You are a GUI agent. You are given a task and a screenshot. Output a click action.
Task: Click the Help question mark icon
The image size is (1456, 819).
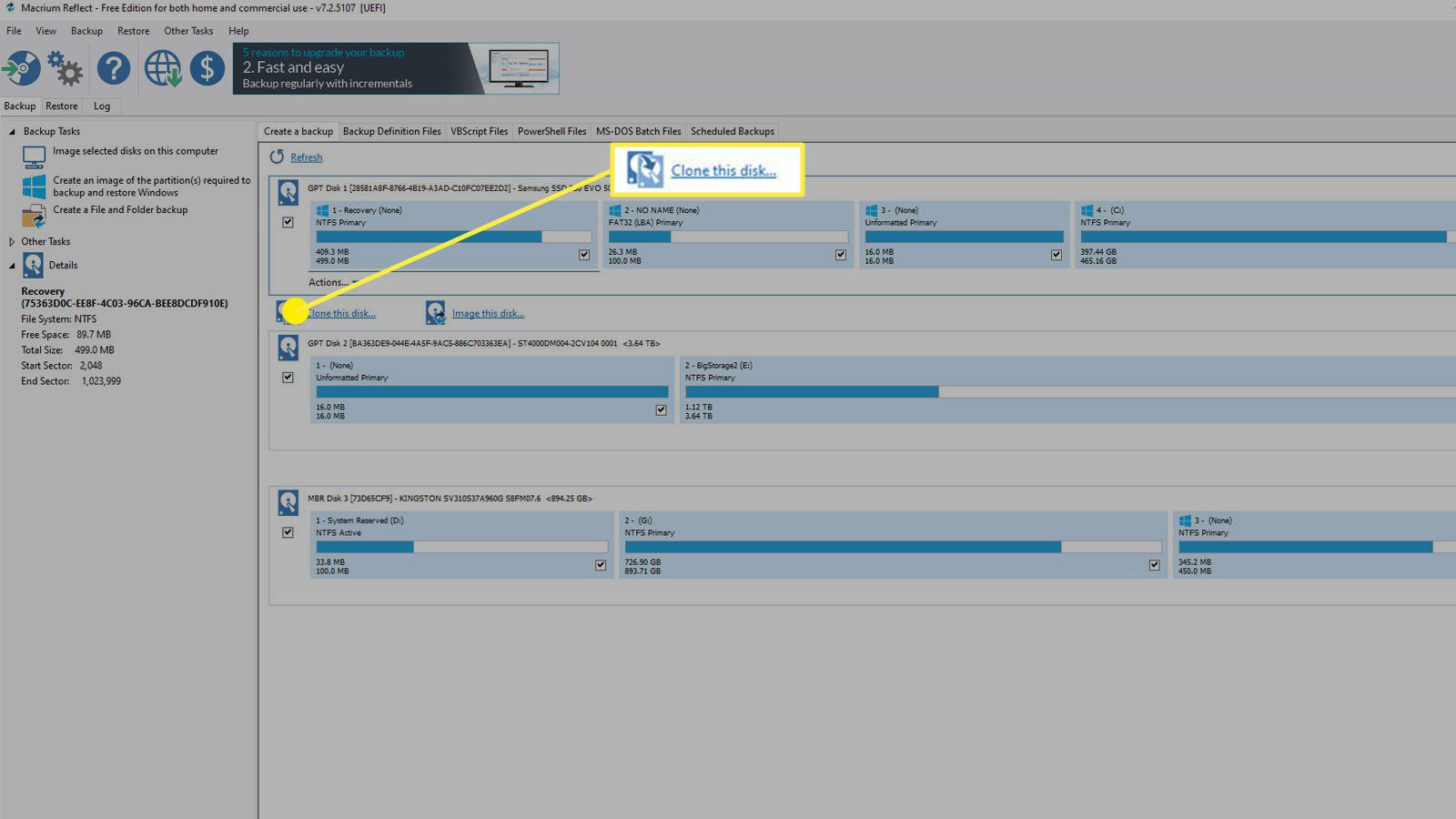pyautogui.click(x=114, y=68)
